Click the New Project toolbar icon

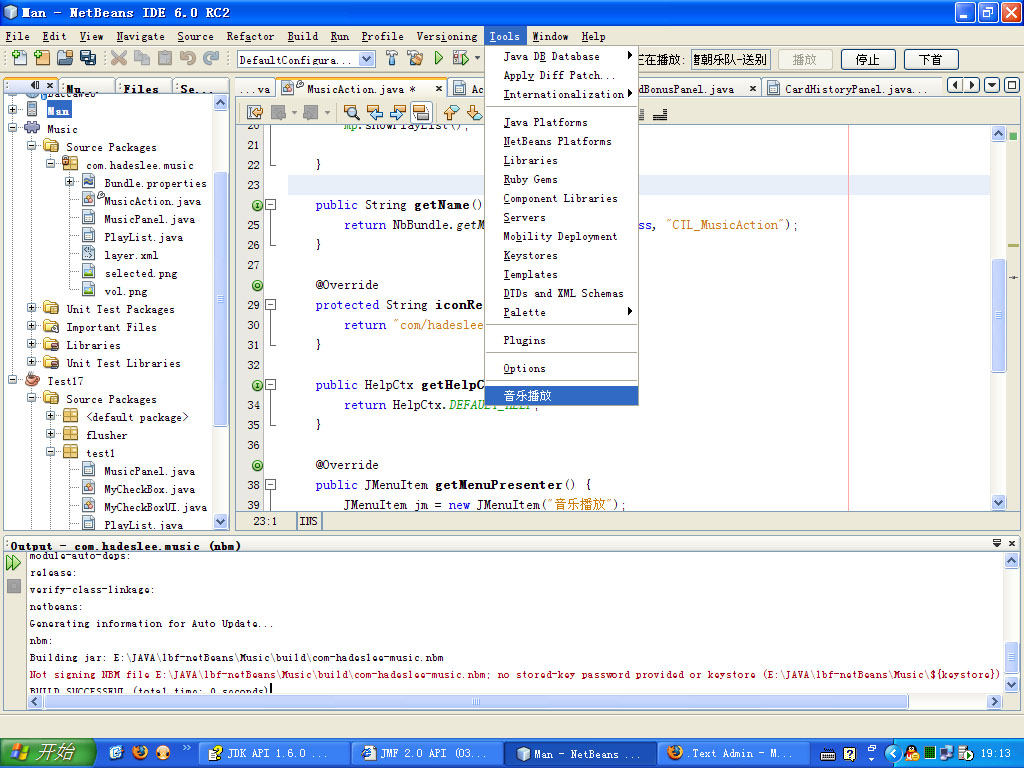click(x=42, y=58)
